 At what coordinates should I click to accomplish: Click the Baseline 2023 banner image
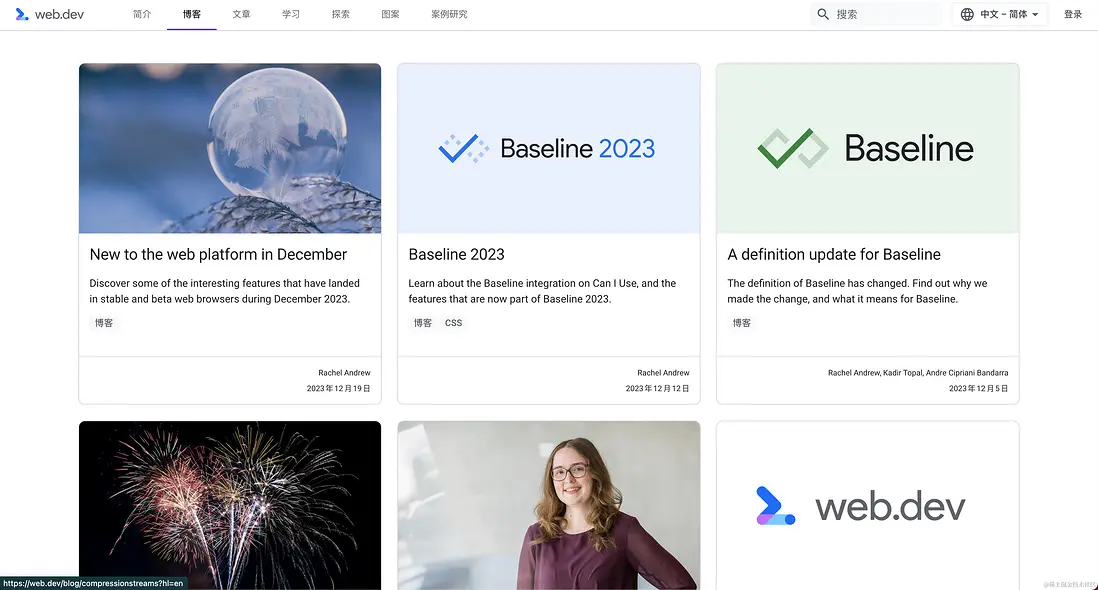click(548, 148)
